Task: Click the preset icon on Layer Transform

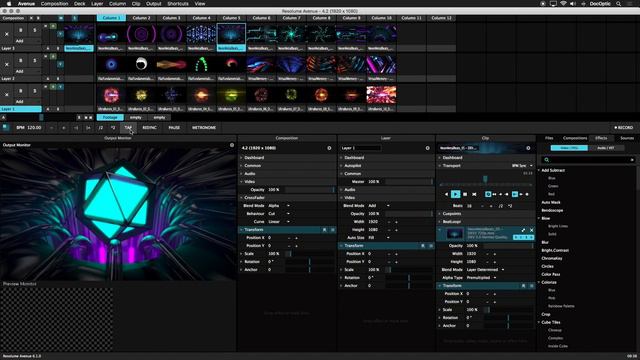Action: point(423,246)
